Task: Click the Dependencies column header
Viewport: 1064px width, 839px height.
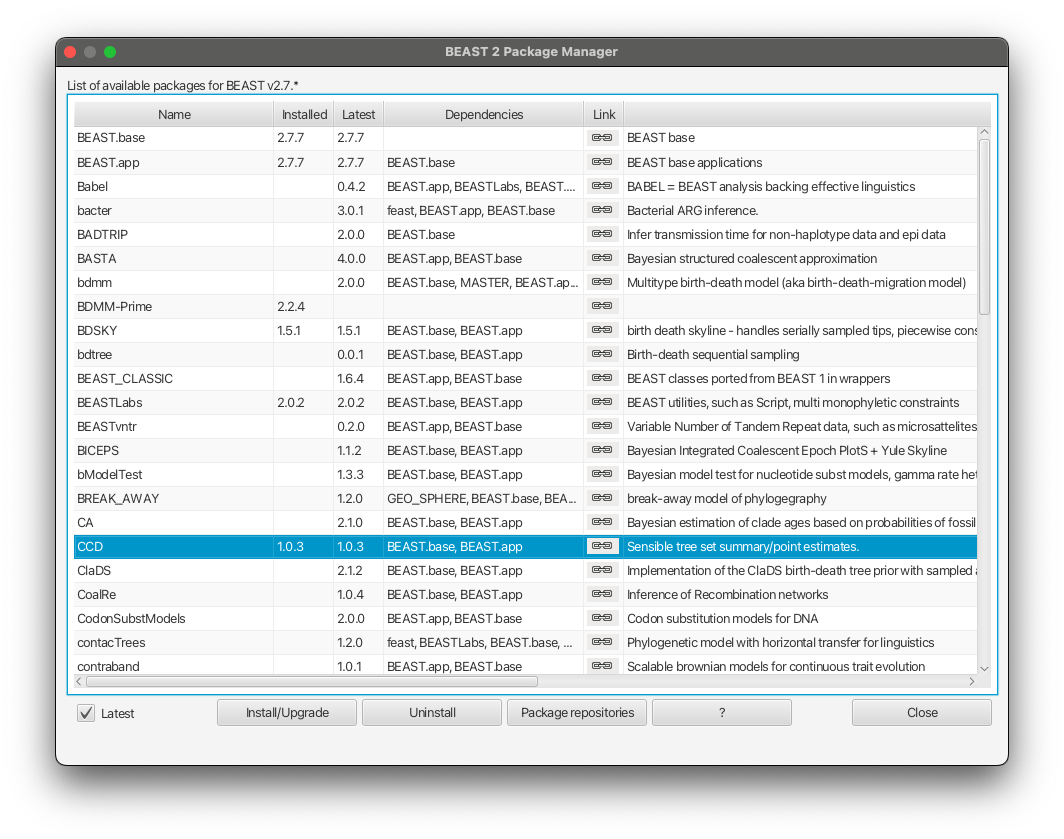Action: pos(484,114)
